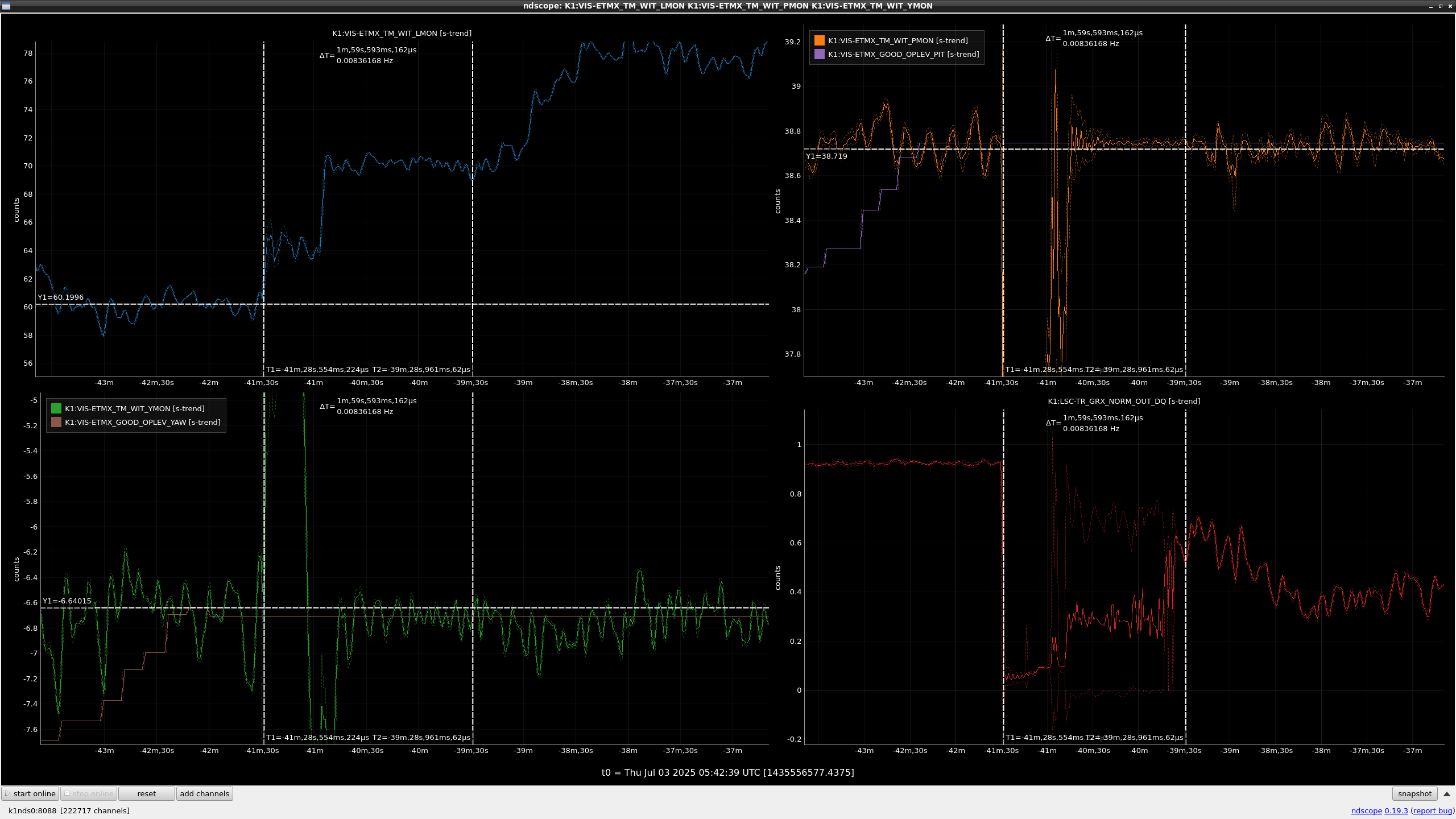
Task: Click the T2 cursor label in LMON plot
Action: click(421, 369)
